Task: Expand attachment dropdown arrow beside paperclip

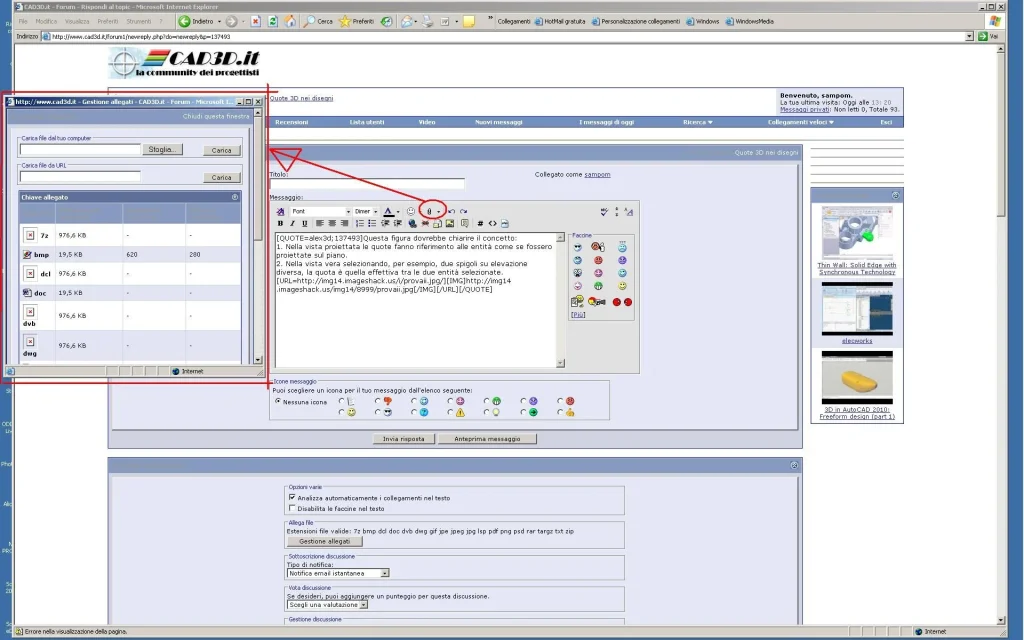Action: 438,212
